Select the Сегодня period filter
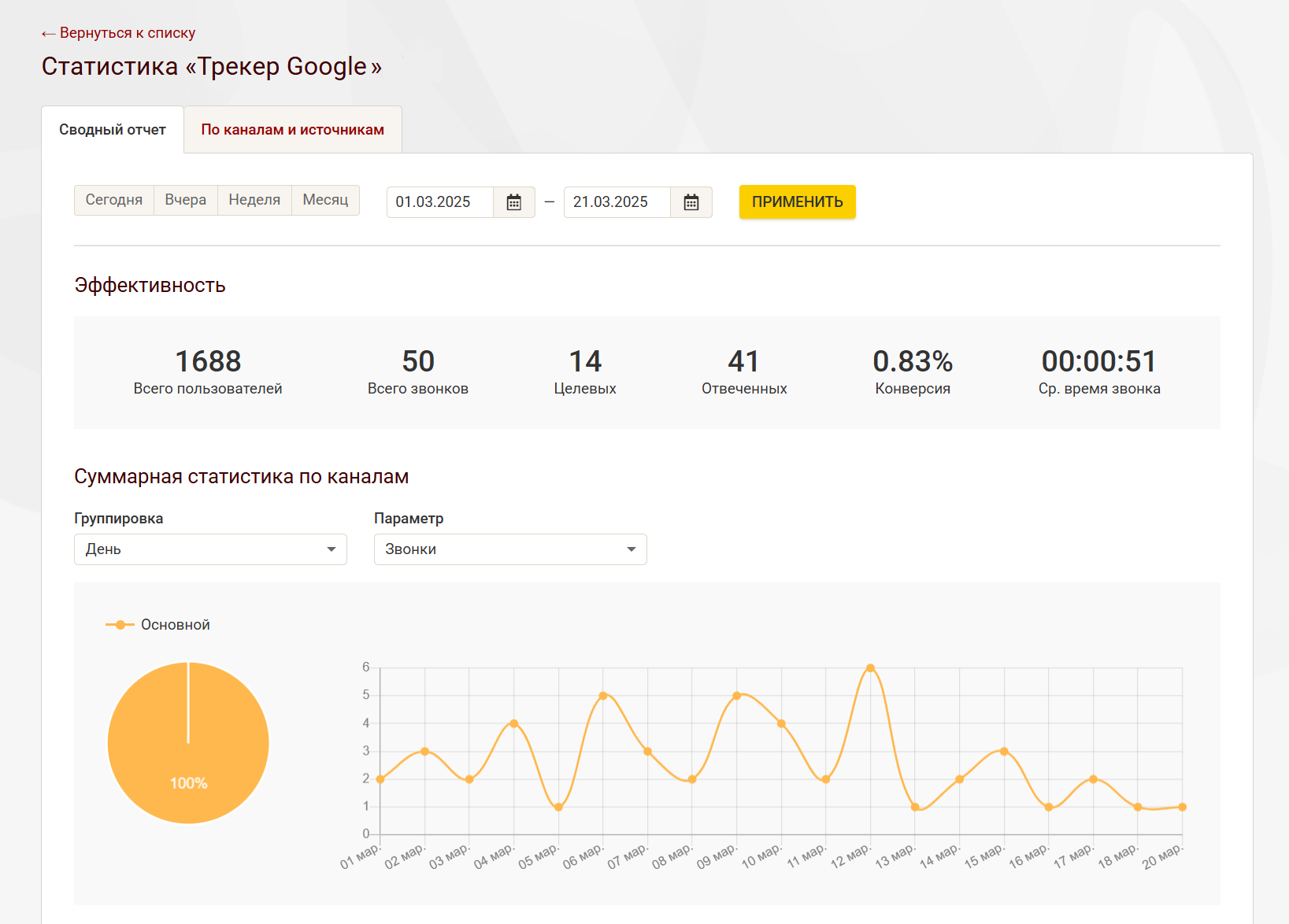The width and height of the screenshot is (1289, 924). pyautogui.click(x=114, y=200)
